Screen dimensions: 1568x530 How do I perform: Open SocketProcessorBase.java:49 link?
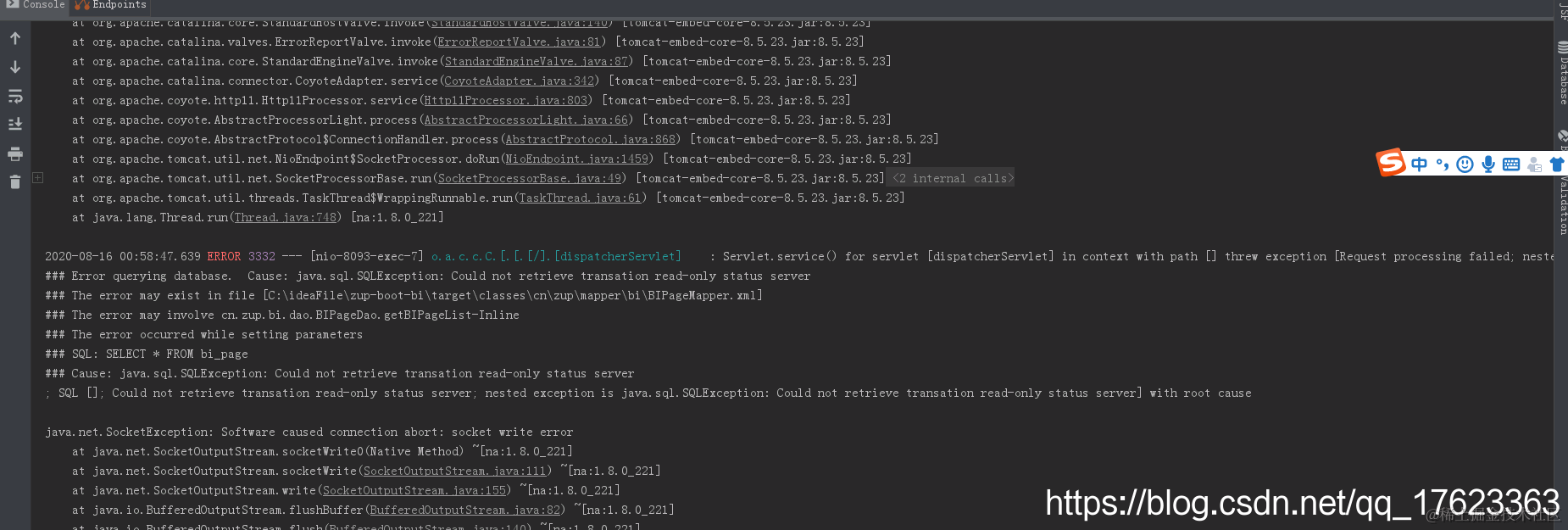(x=529, y=178)
